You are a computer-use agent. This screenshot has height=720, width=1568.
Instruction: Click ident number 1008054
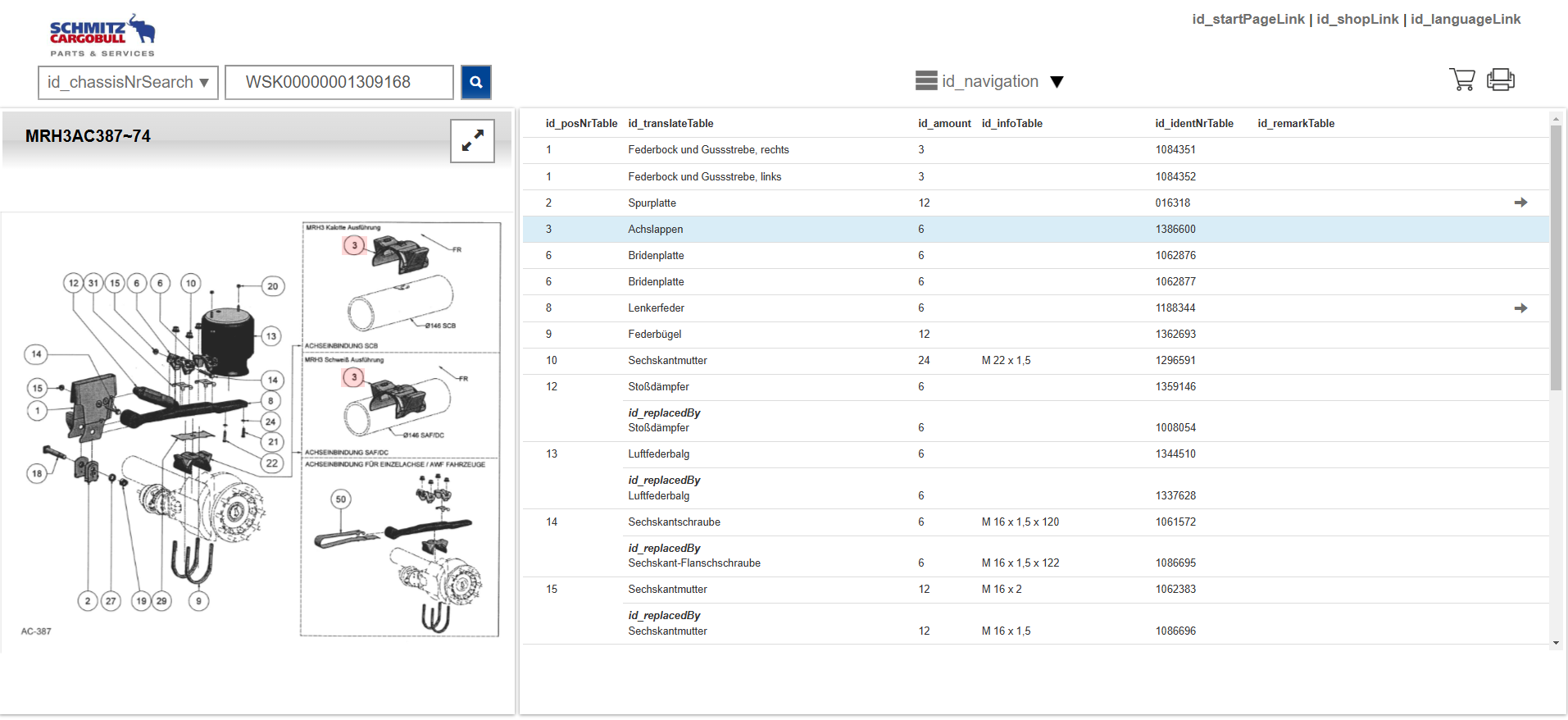pos(1175,428)
